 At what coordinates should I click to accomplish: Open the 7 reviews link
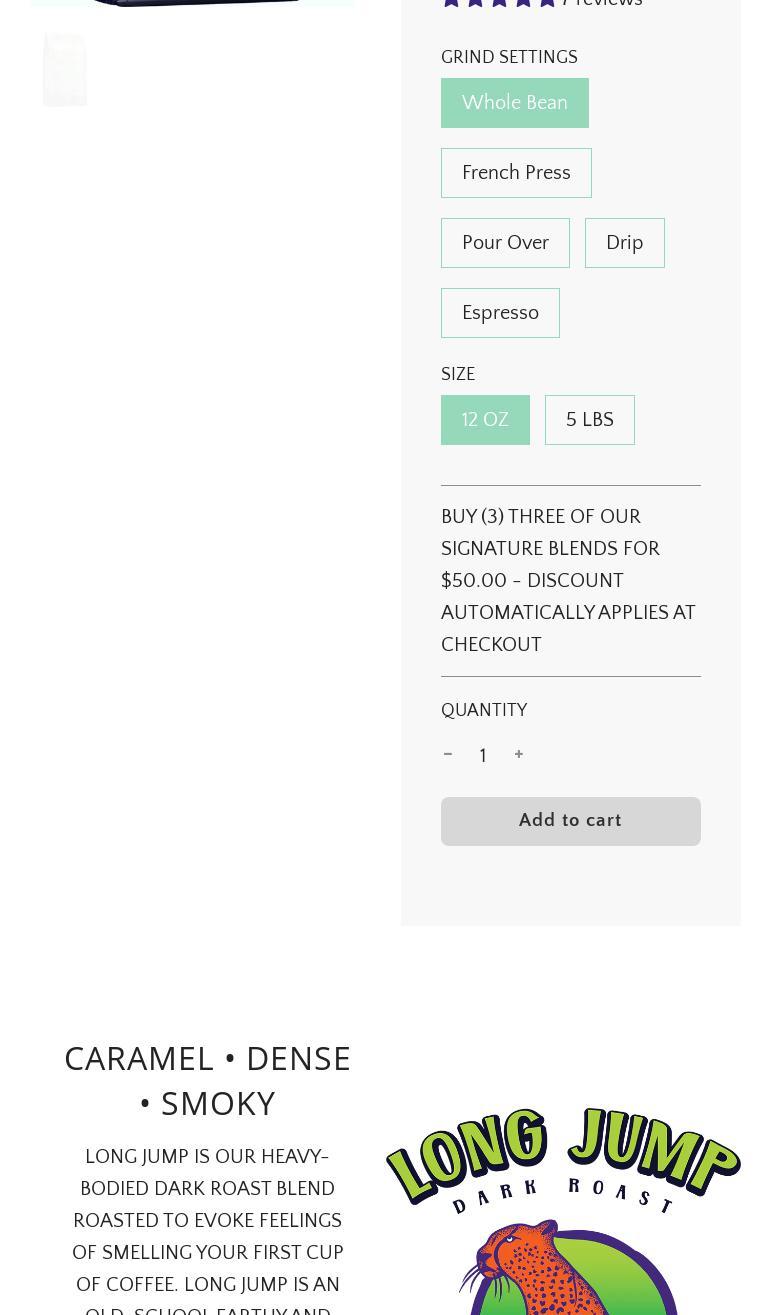tap(603, 4)
